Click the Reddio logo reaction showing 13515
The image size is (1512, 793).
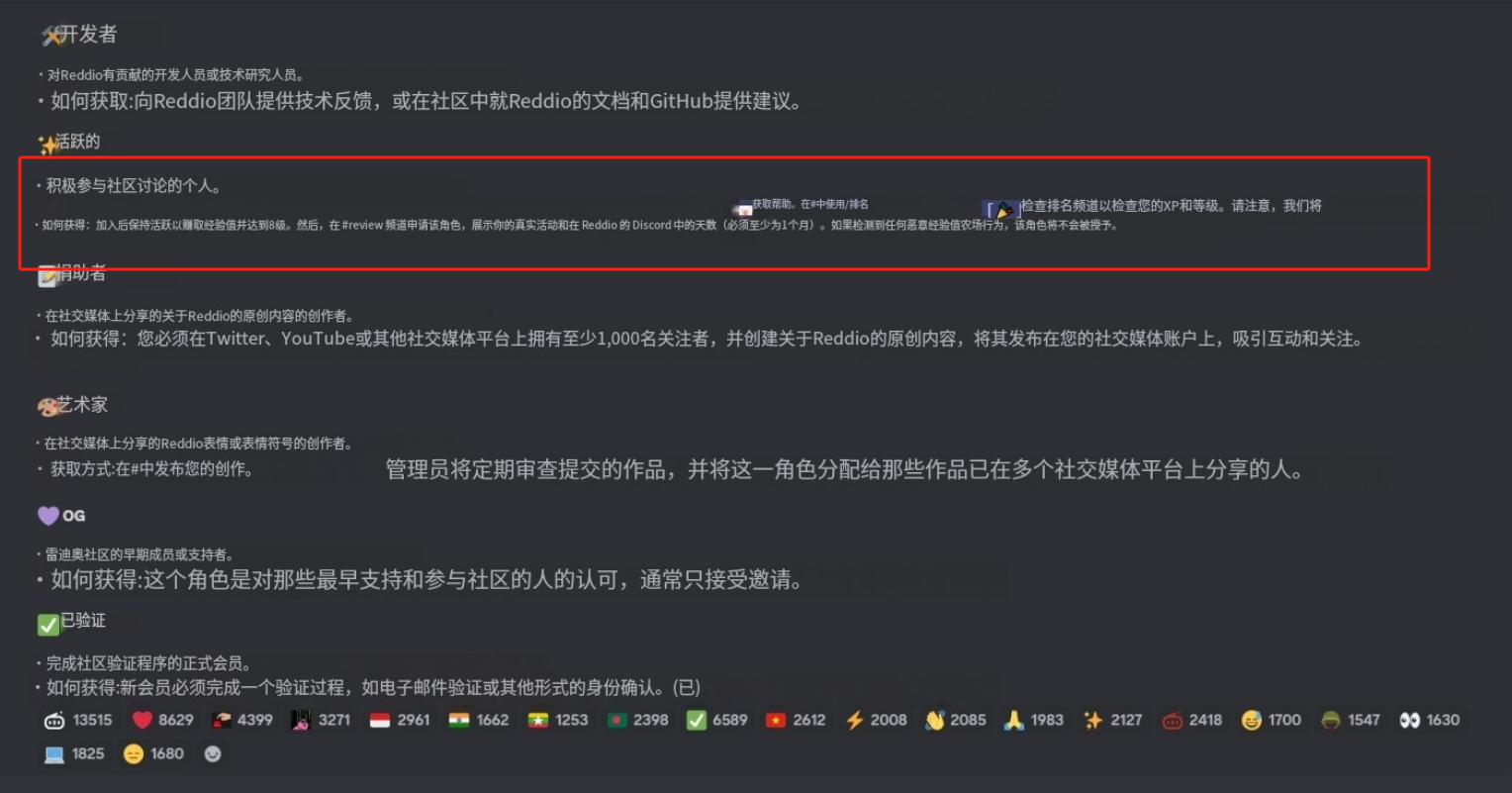(78, 721)
